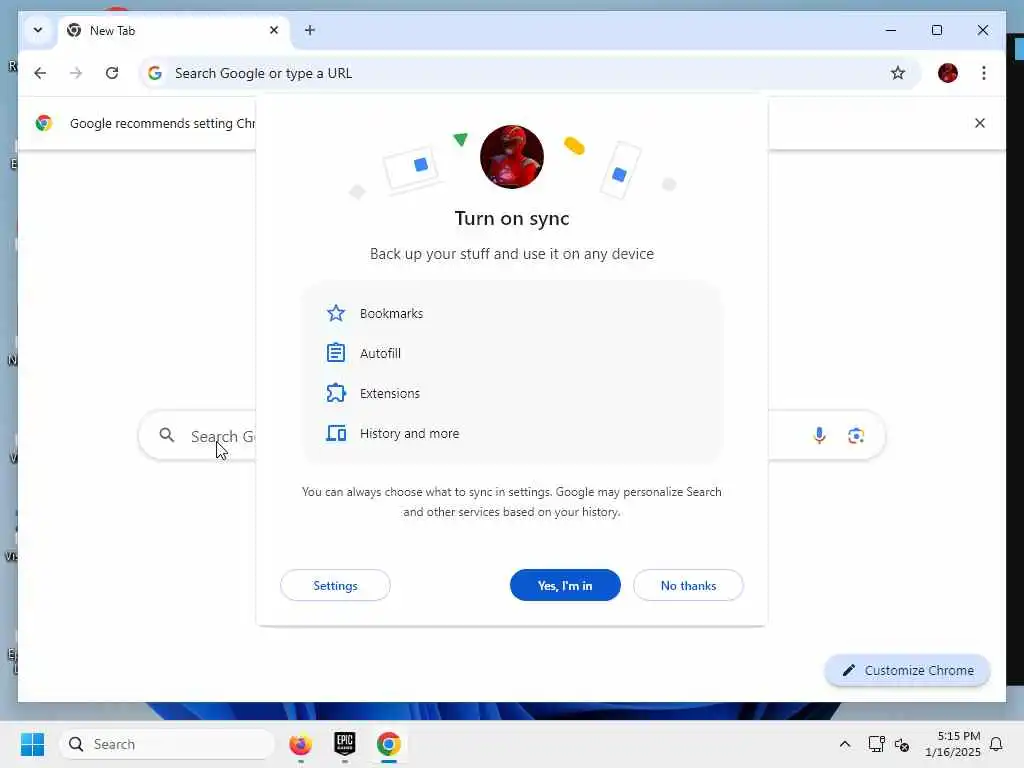Open the notification bell icon
Image resolution: width=1024 pixels, height=768 pixels.
pyautogui.click(x=996, y=744)
